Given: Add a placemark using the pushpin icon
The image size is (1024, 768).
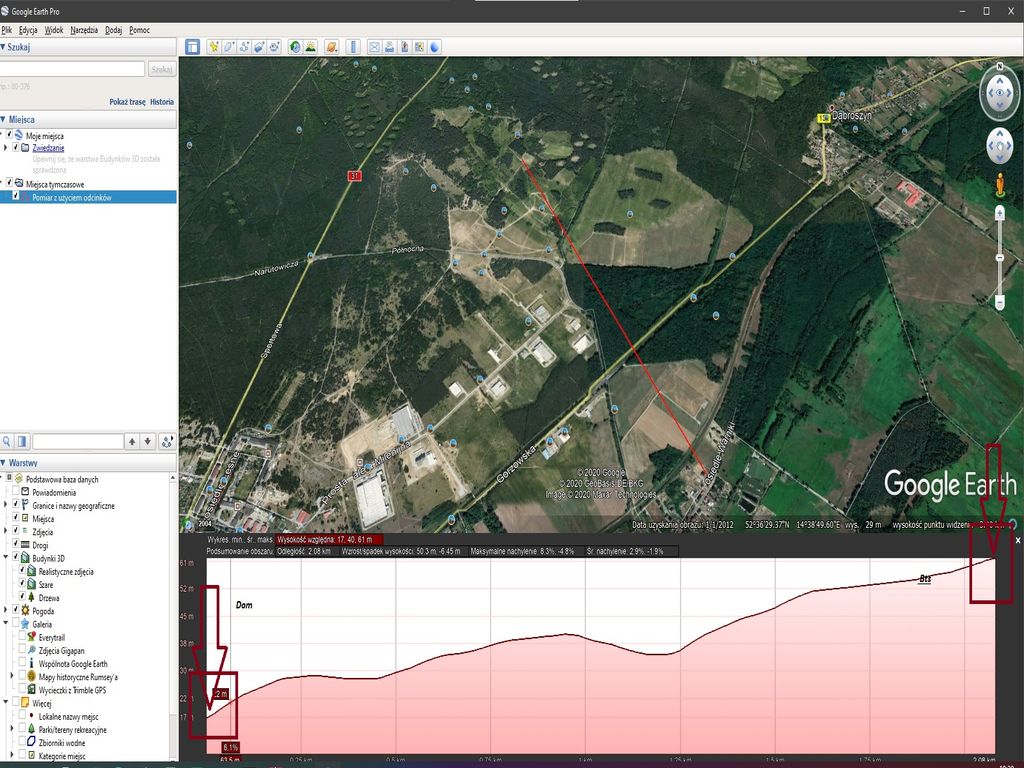Looking at the screenshot, I should (x=214, y=46).
